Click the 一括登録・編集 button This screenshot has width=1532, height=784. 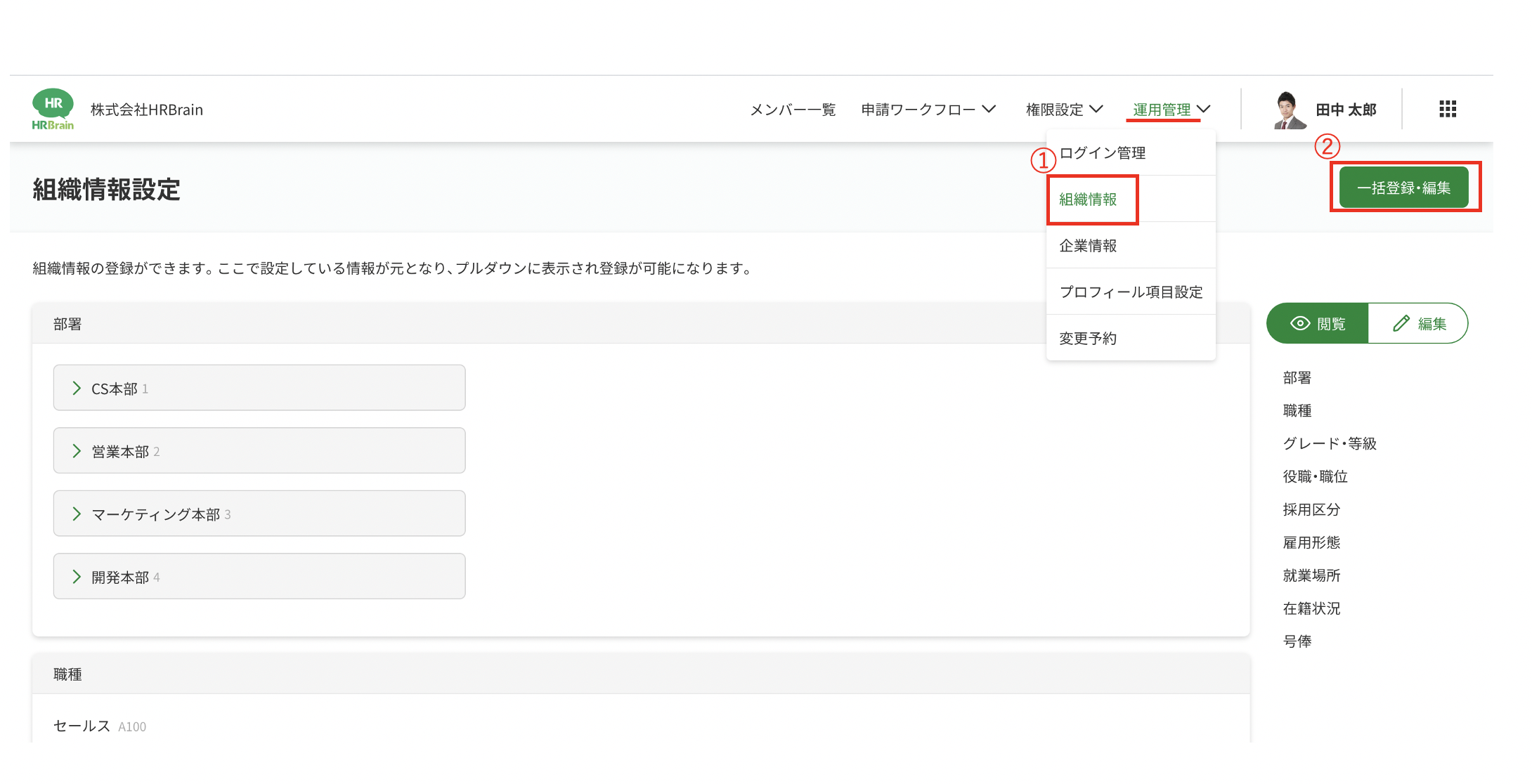point(1403,188)
